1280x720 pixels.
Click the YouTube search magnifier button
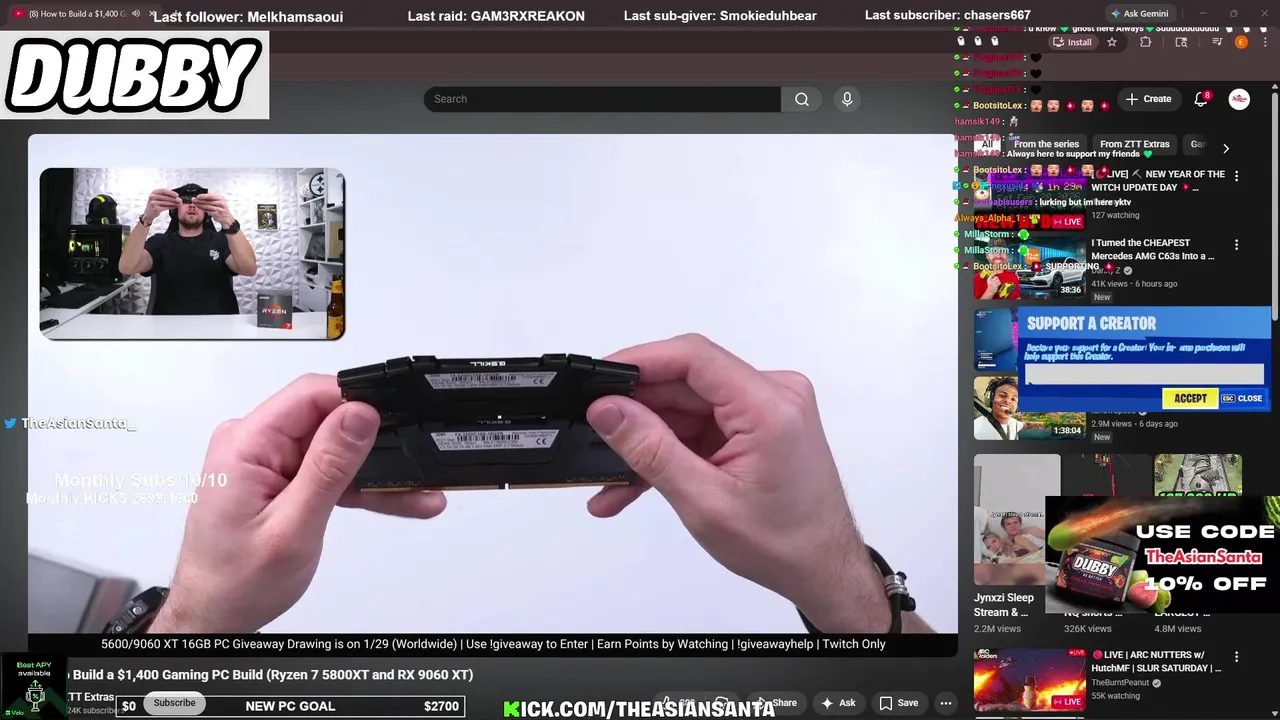(802, 99)
